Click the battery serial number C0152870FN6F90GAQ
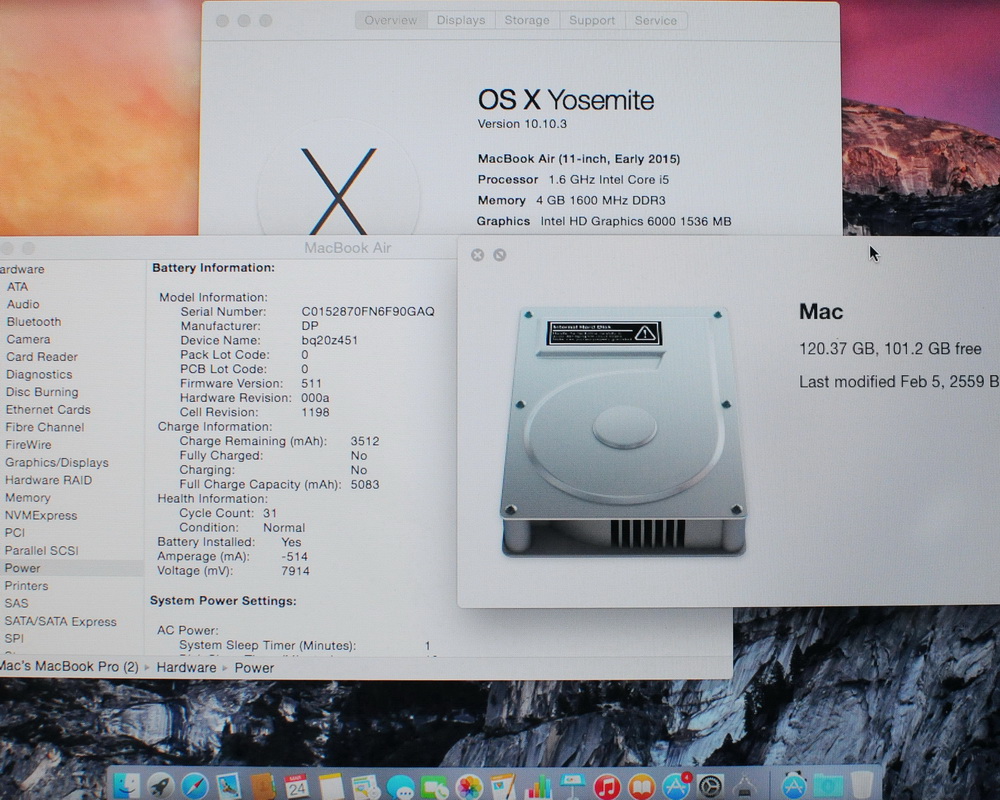1000x800 pixels. point(368,311)
